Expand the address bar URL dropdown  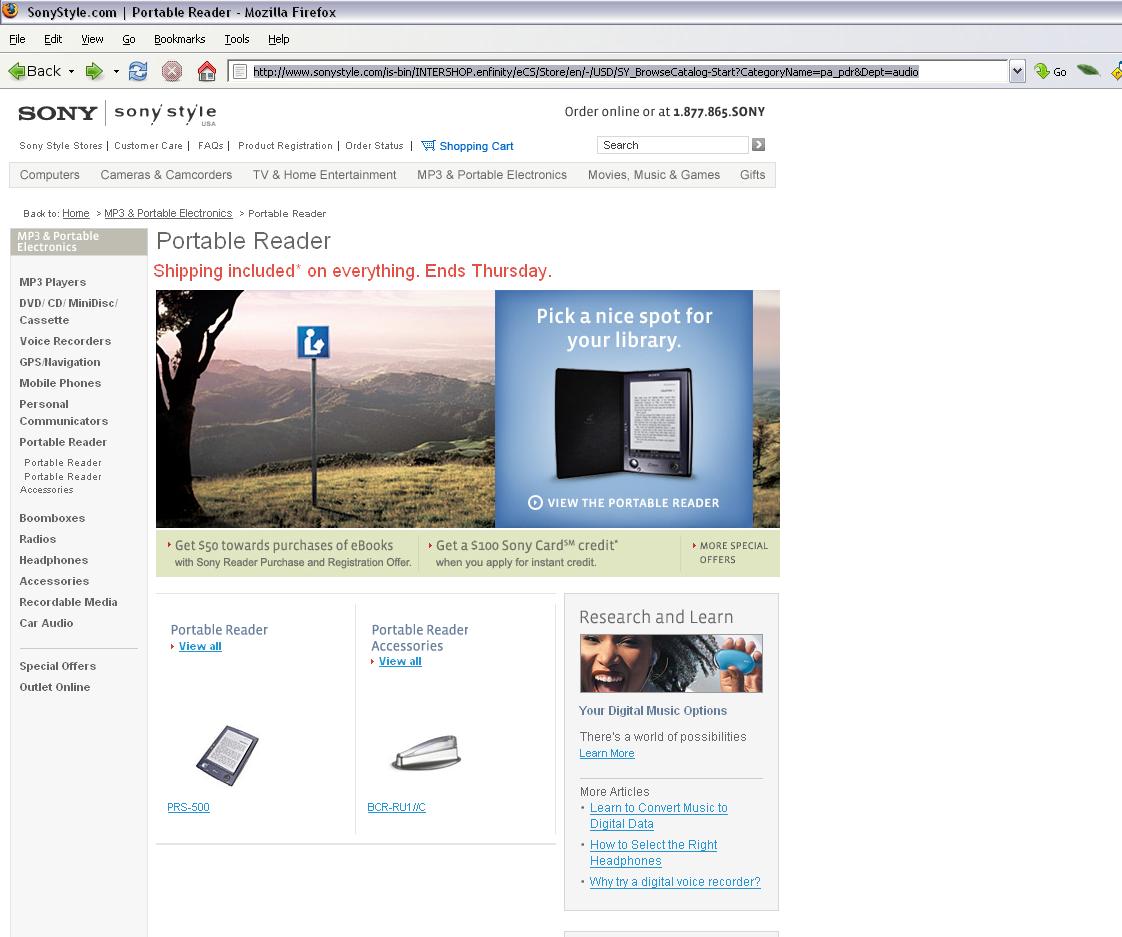click(1017, 71)
